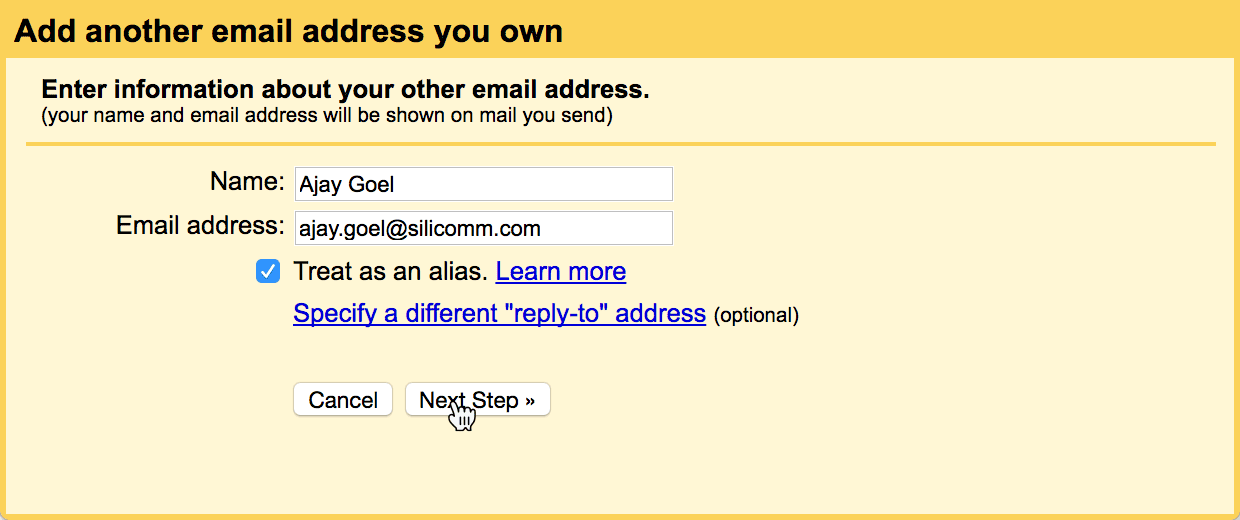Click the "Enter information about your other email address" heading

pos(345,89)
